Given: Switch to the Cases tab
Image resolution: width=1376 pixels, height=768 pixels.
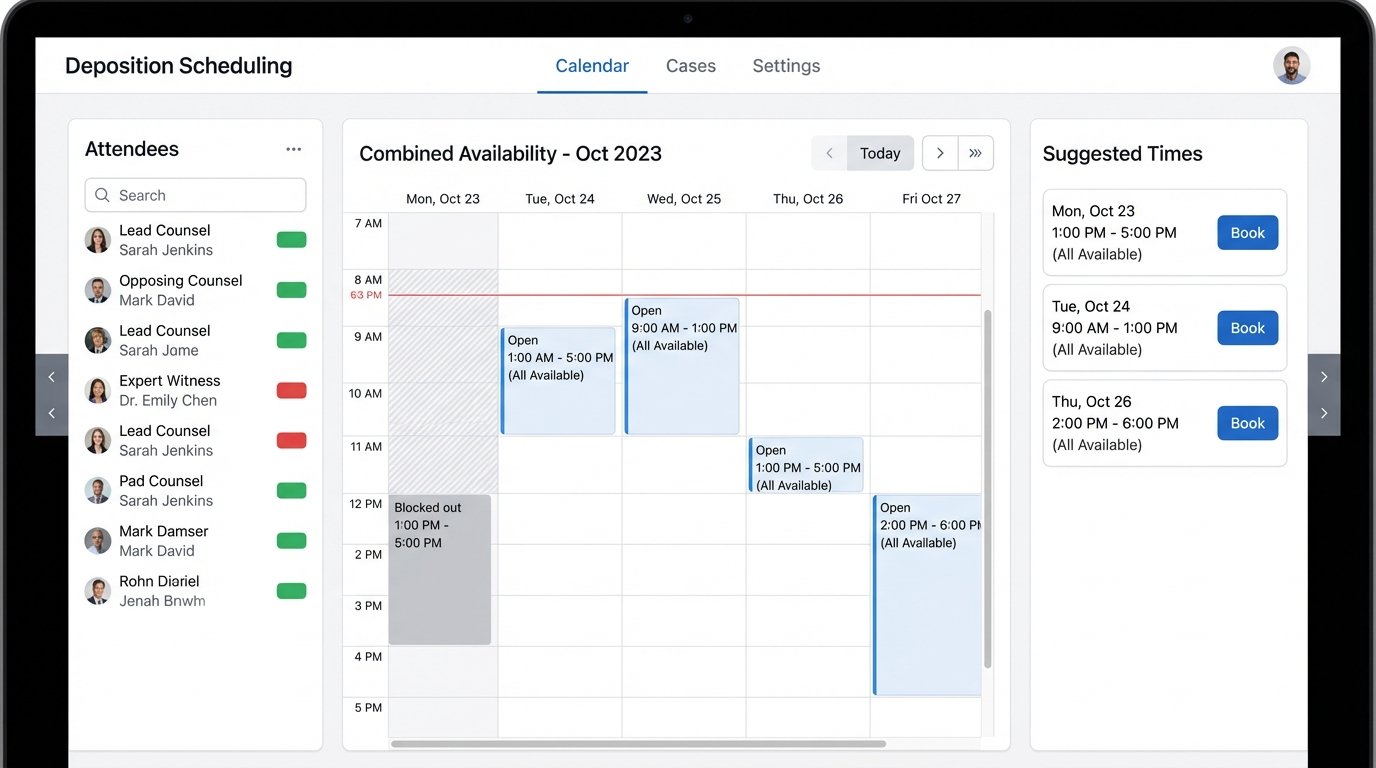Looking at the screenshot, I should [690, 65].
